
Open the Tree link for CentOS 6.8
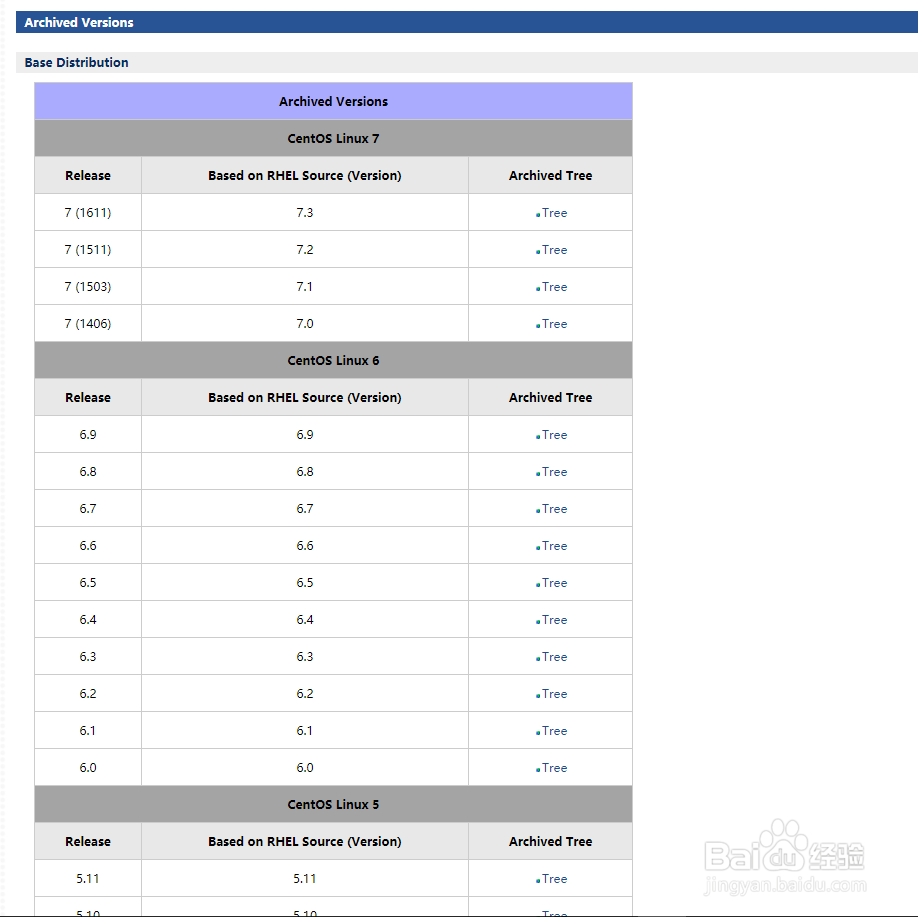[x=554, y=471]
